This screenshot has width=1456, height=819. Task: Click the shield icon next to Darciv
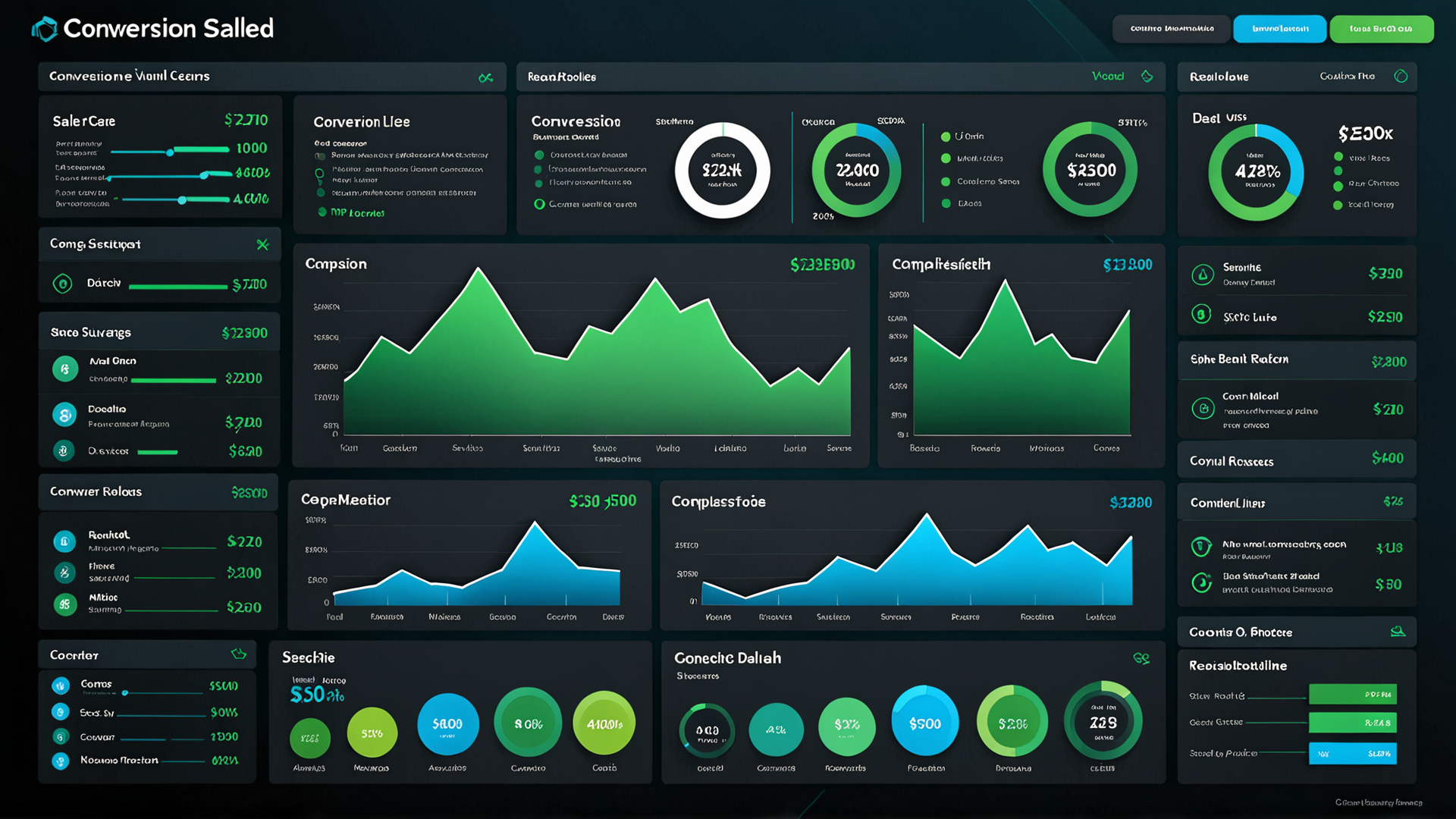[x=63, y=284]
